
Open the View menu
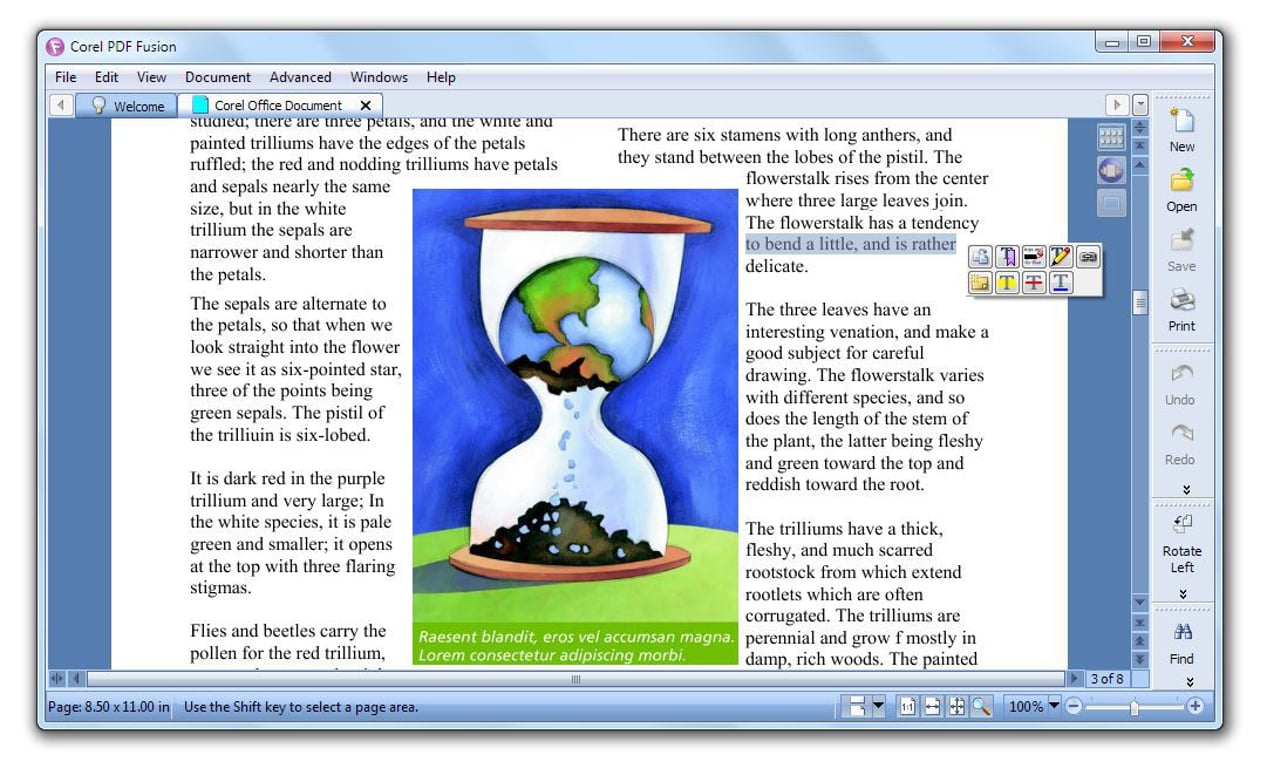click(x=152, y=77)
